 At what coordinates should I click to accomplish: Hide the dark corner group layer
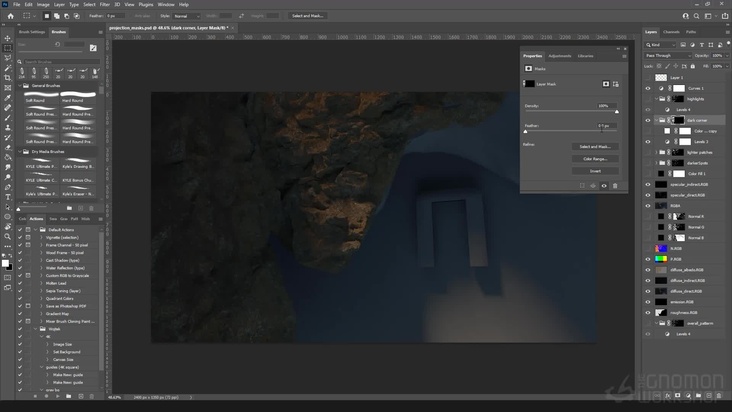pyautogui.click(x=648, y=120)
